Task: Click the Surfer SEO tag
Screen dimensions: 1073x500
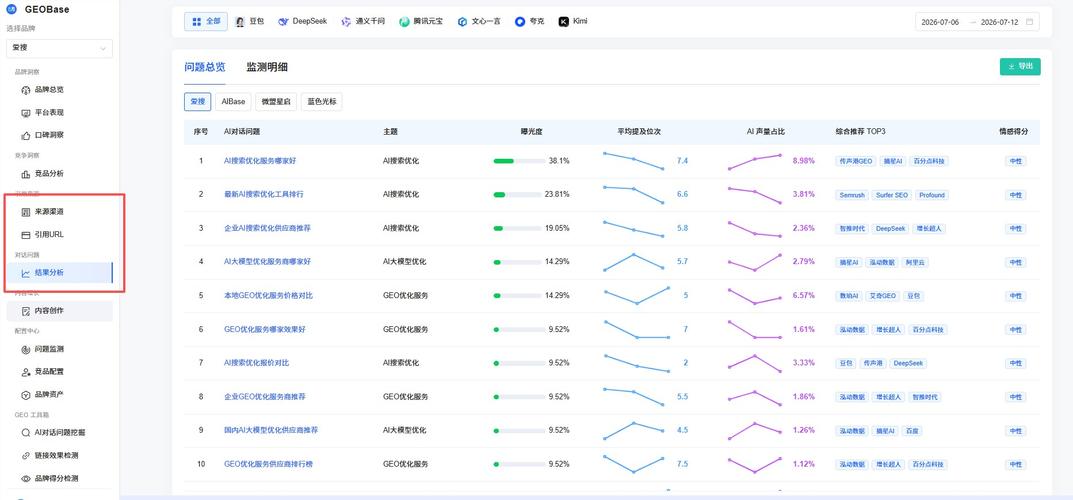Action: coord(892,195)
